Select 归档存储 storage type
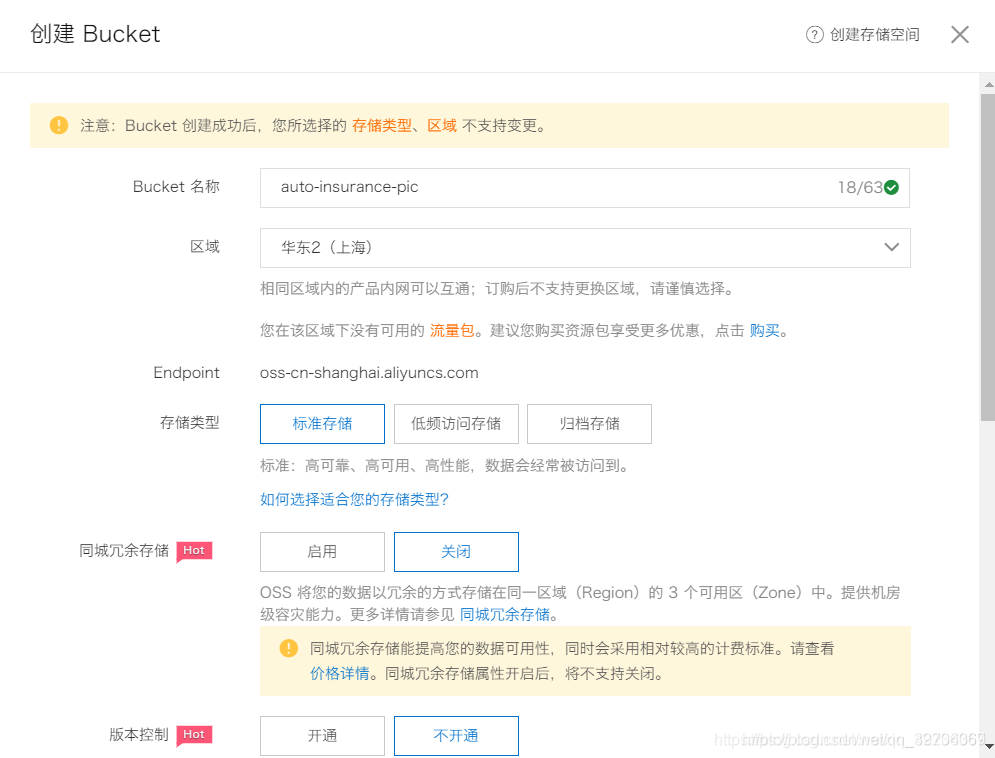Screen dimensions: 995x758 click(x=590, y=424)
